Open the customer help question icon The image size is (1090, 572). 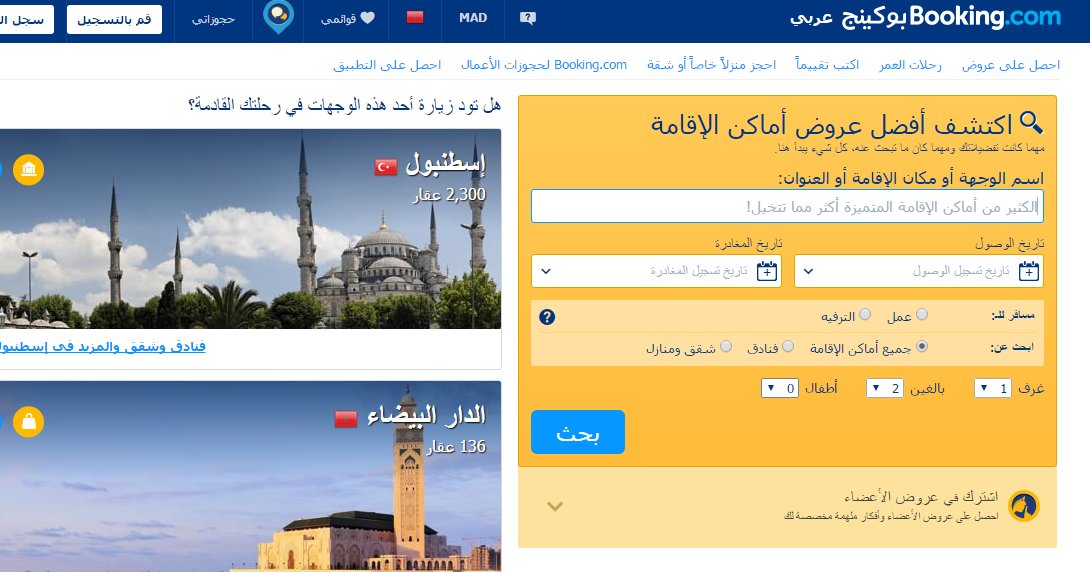528,18
